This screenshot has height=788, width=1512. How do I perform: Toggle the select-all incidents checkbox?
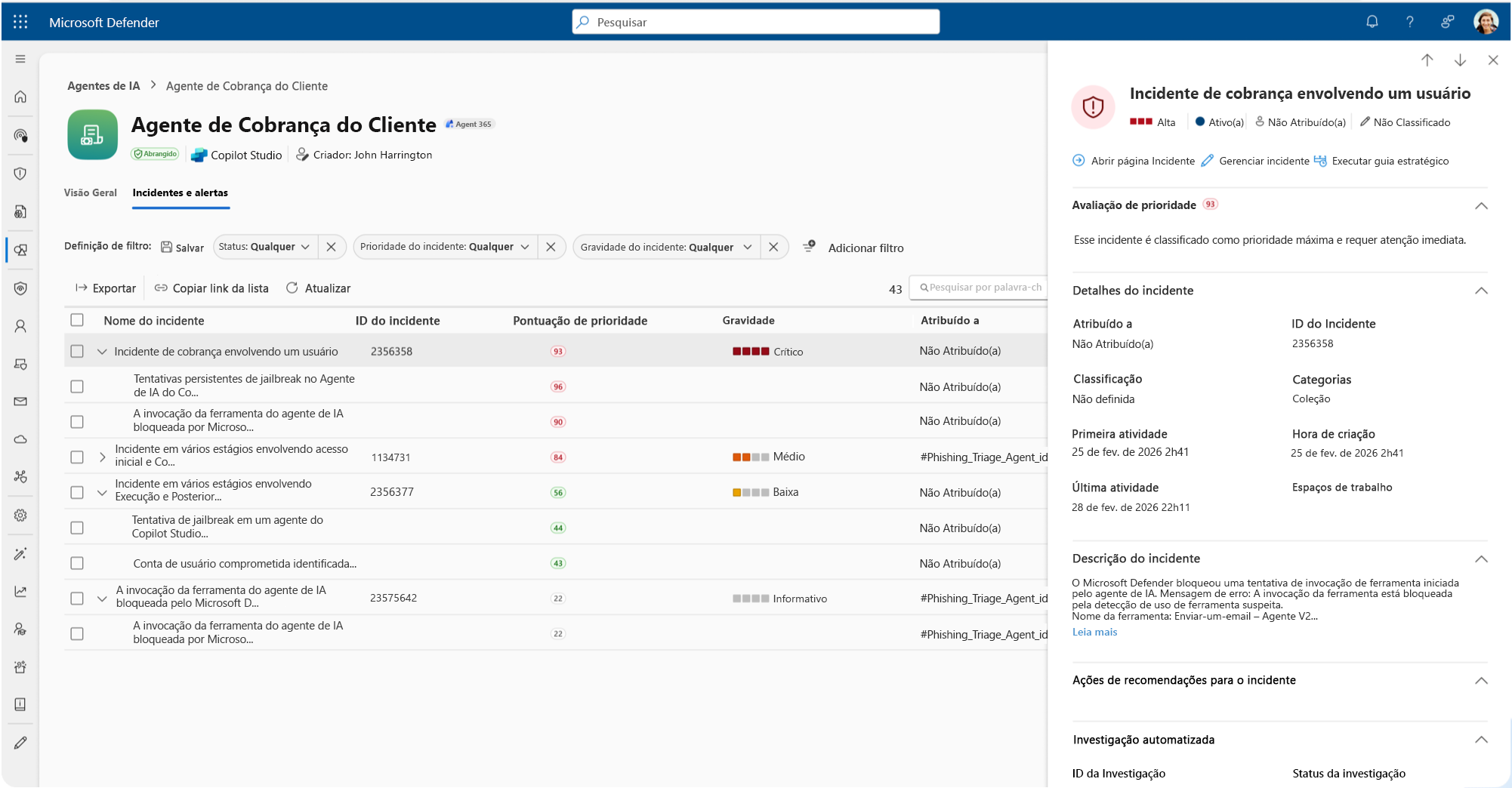coord(77,320)
